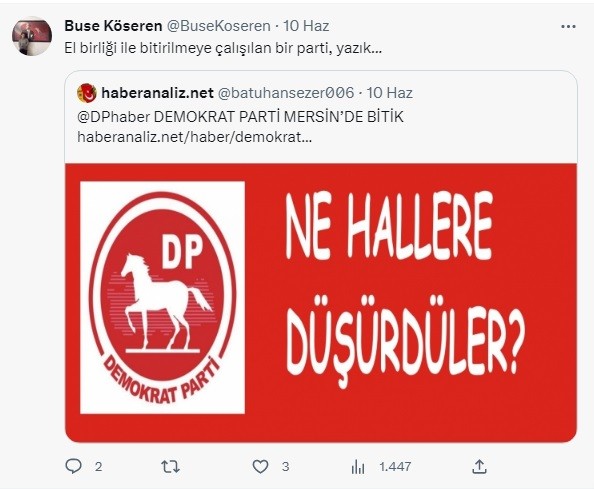Select the main tweet text about parti
594x489 pixels.
pyautogui.click(x=222, y=48)
